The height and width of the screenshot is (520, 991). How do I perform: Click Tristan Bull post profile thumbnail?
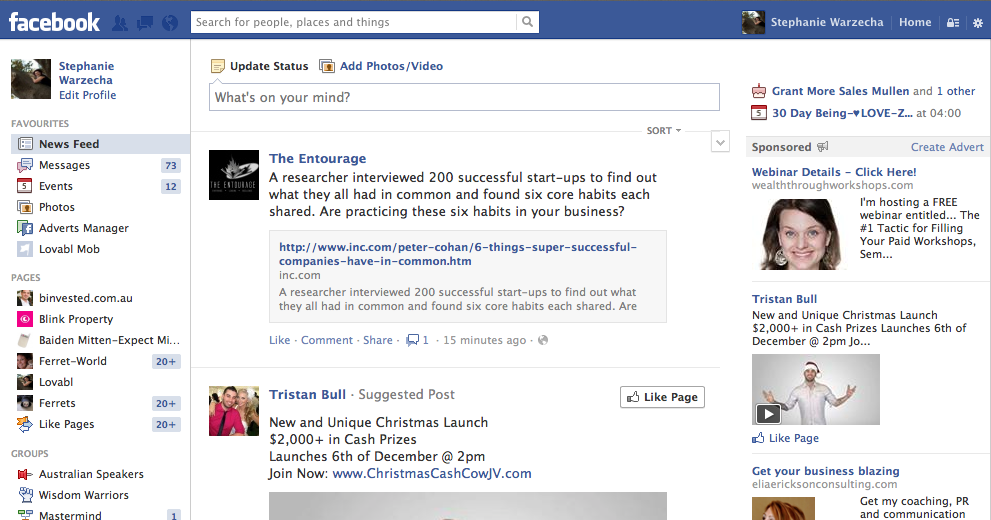click(x=234, y=411)
